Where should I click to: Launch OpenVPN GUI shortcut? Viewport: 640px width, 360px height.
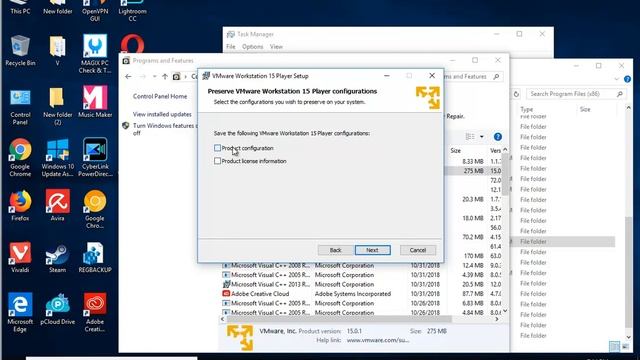95,11
